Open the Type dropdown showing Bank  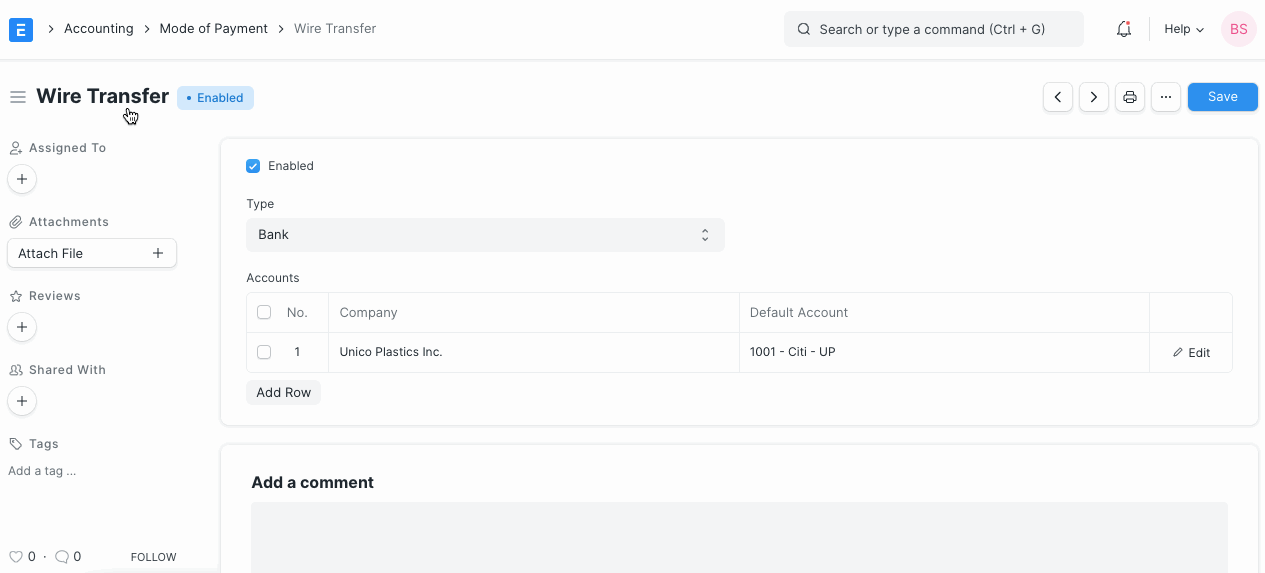pyautogui.click(x=485, y=235)
